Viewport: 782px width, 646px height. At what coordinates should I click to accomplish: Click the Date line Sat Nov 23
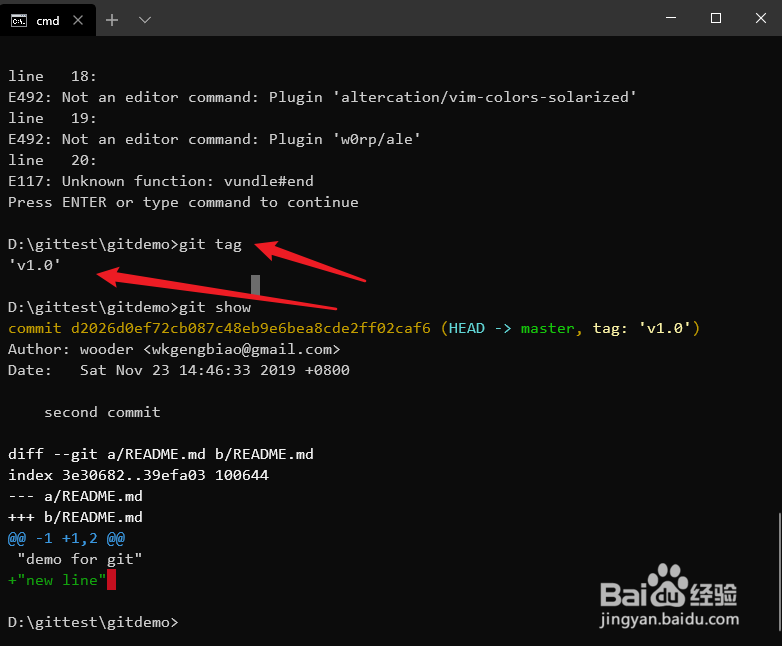(x=179, y=370)
